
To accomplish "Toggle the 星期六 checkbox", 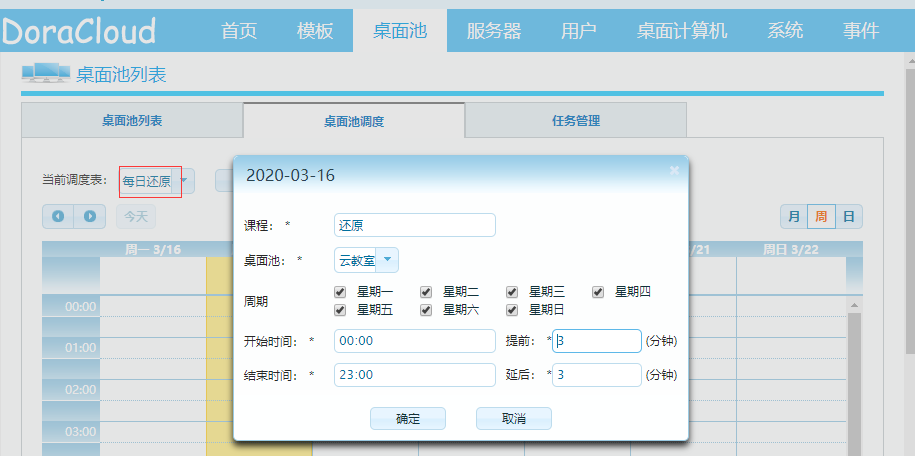I will click(426, 310).
